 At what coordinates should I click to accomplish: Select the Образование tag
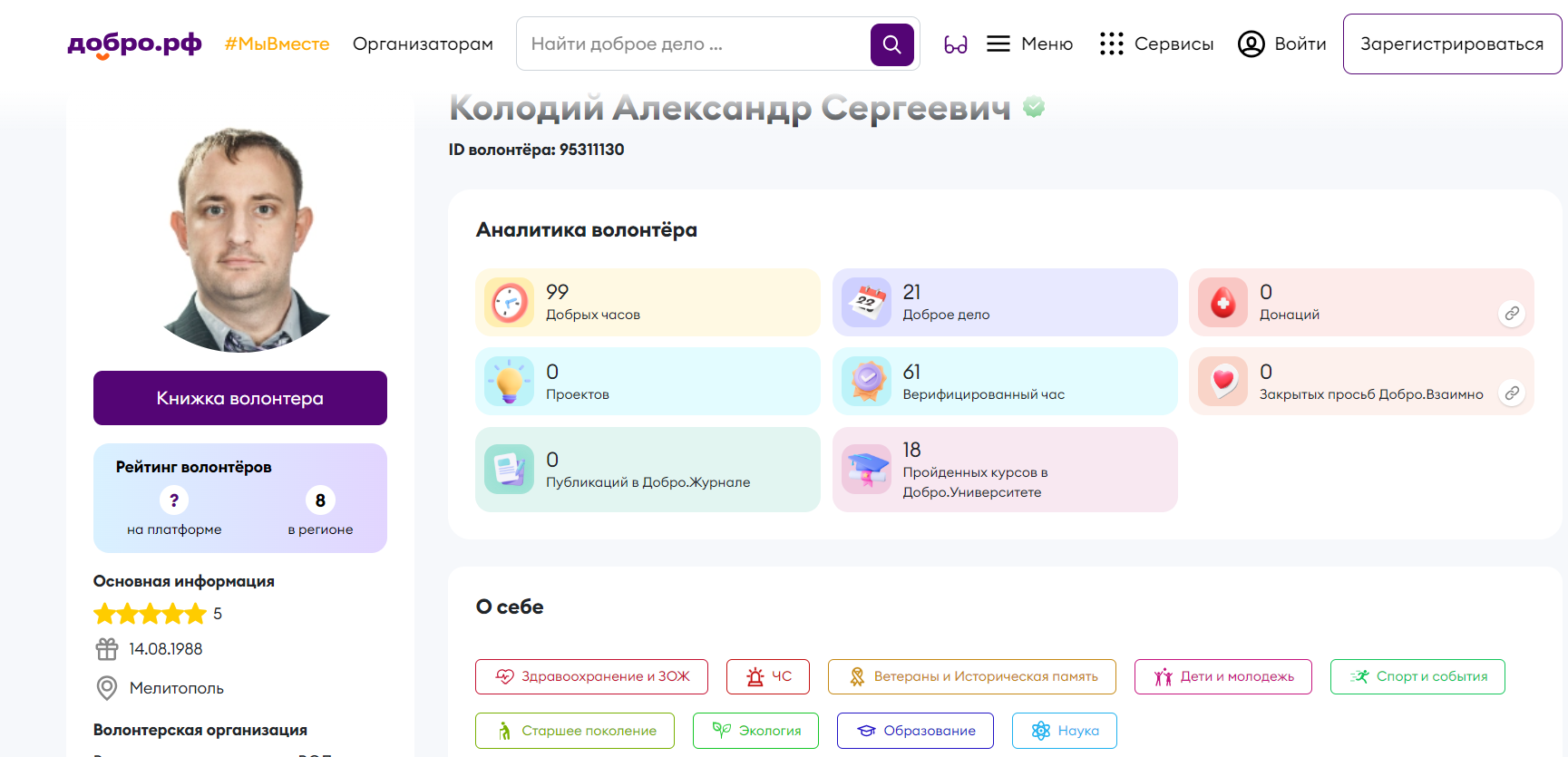pos(915,731)
